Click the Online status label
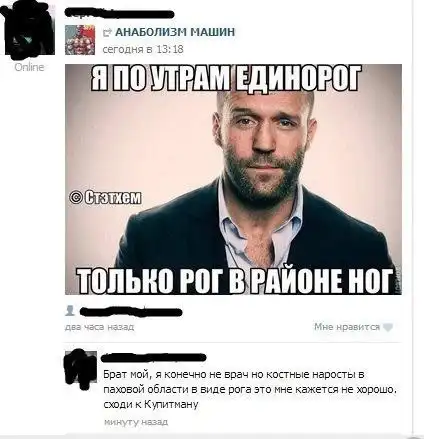The image size is (424, 439). tap(29, 67)
